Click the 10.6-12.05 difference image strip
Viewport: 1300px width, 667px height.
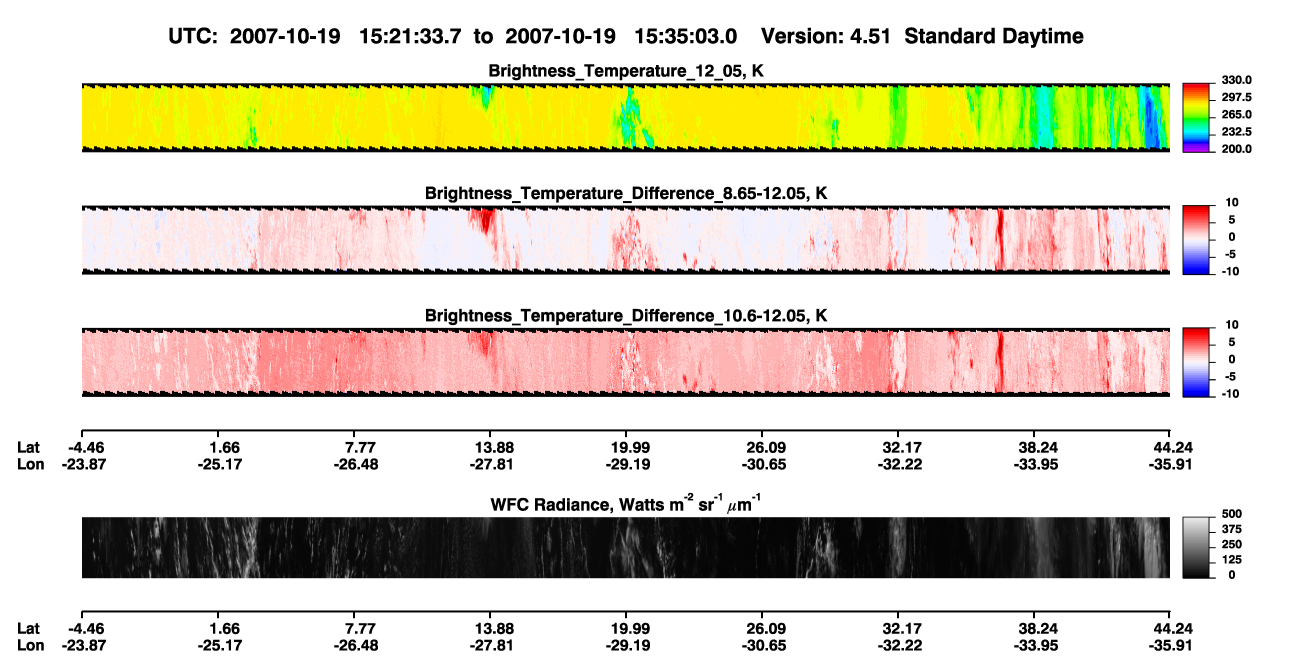click(626, 362)
